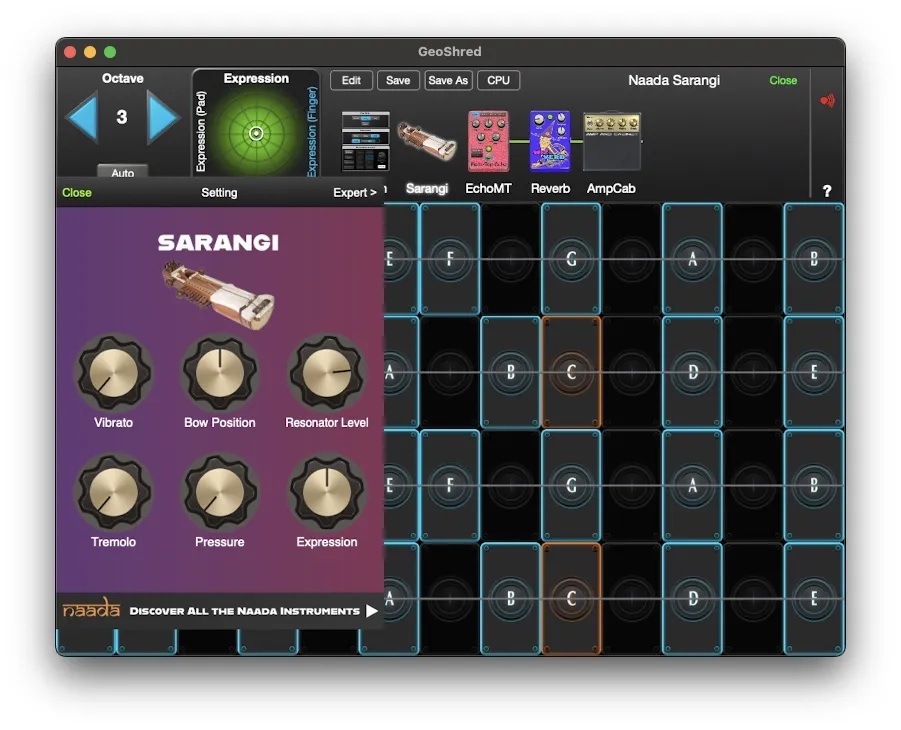Click the Sarangi instrument picture in panel

[x=218, y=294]
